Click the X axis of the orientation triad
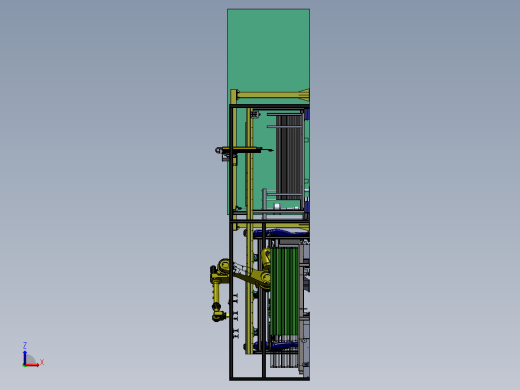Image resolution: width=520 pixels, height=390 pixels. click(x=33, y=365)
